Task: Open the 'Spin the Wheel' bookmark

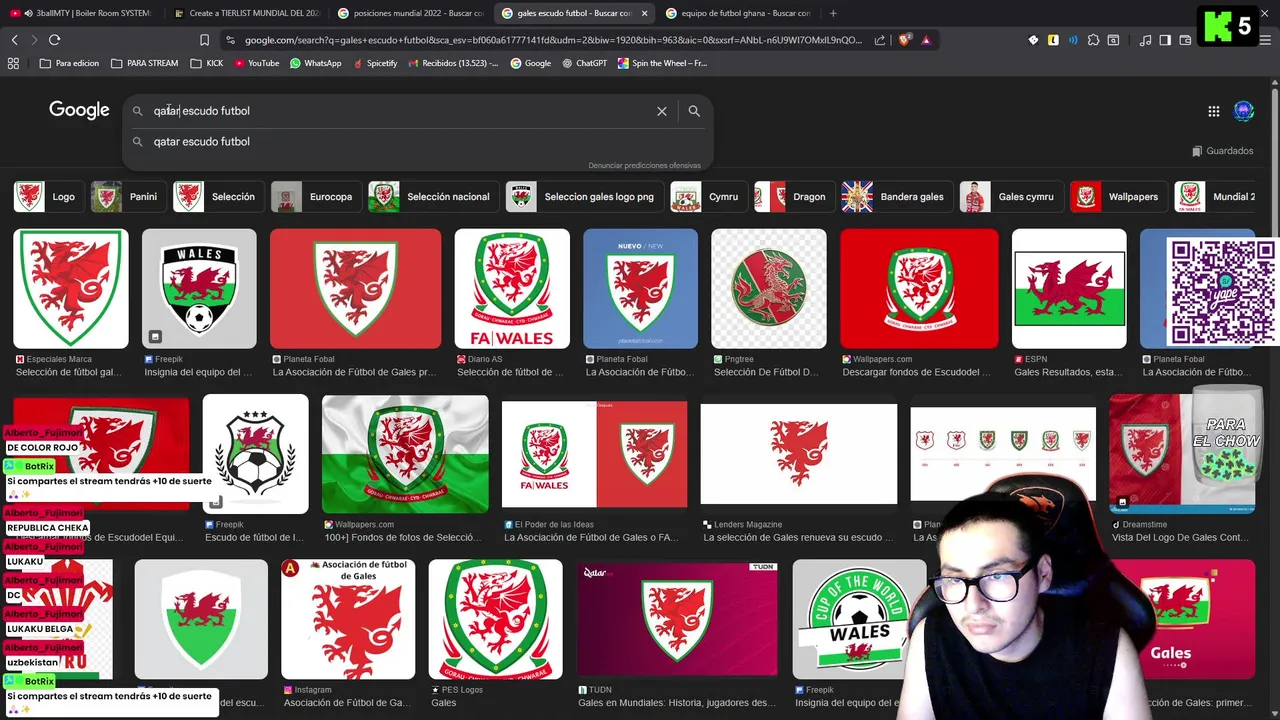Action: pyautogui.click(x=662, y=63)
